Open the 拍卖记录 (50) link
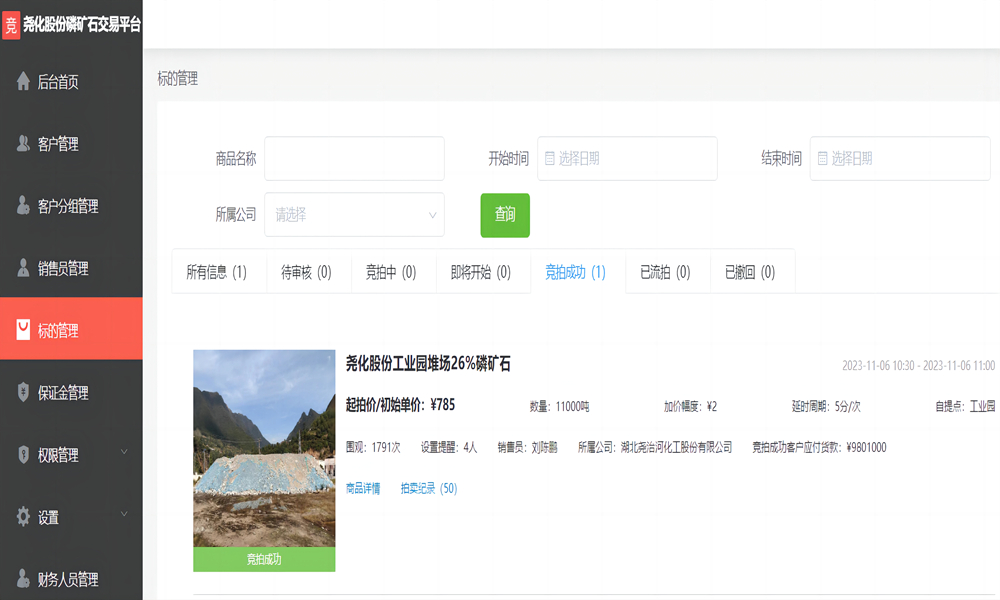 428,489
